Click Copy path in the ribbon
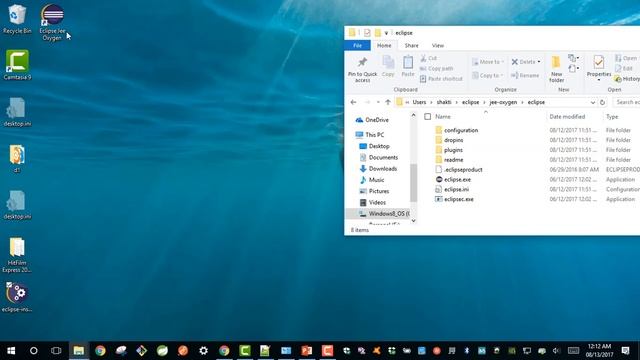Viewport: 640px width, 360px height. (436, 69)
